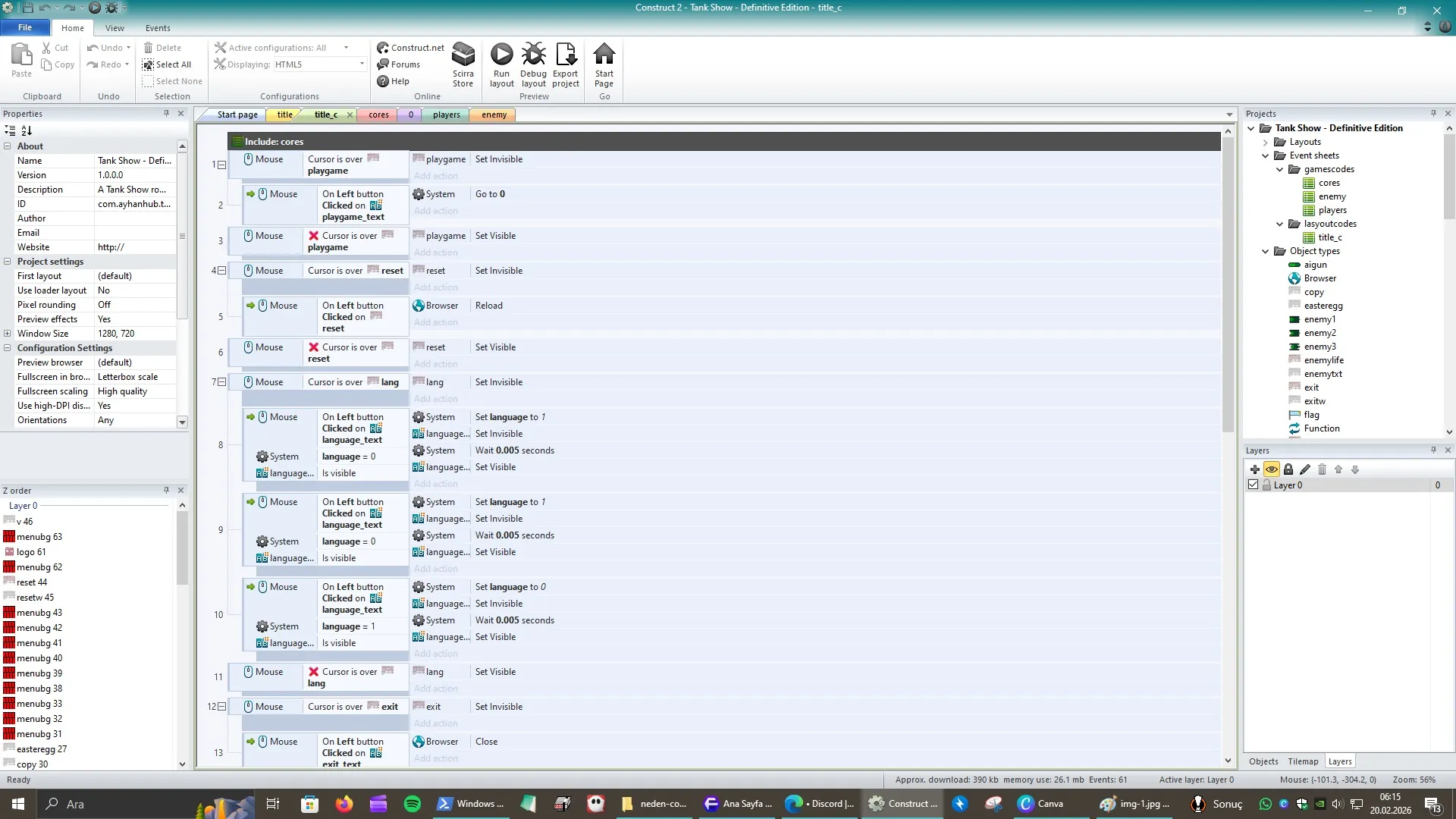
Task: Open Construct.net online link
Action: click(410, 48)
